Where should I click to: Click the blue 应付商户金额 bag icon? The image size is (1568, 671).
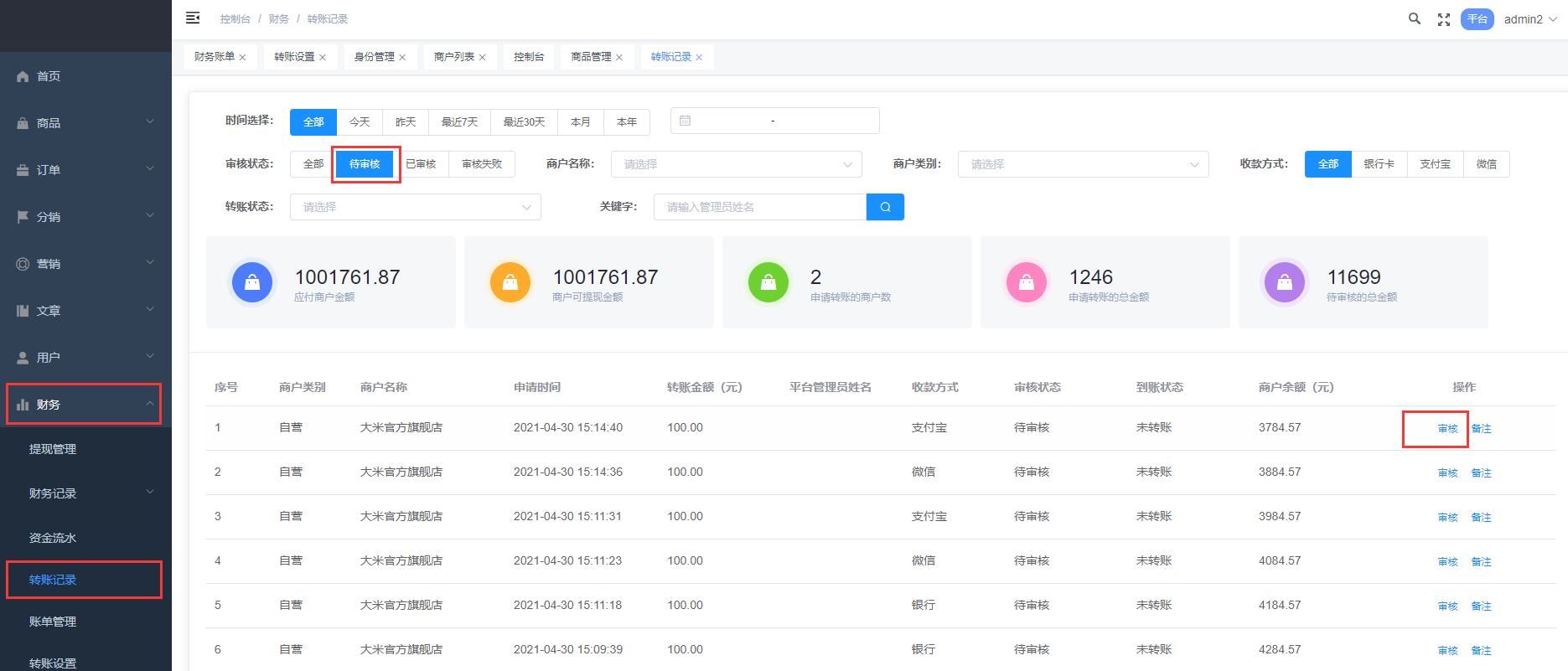[252, 282]
